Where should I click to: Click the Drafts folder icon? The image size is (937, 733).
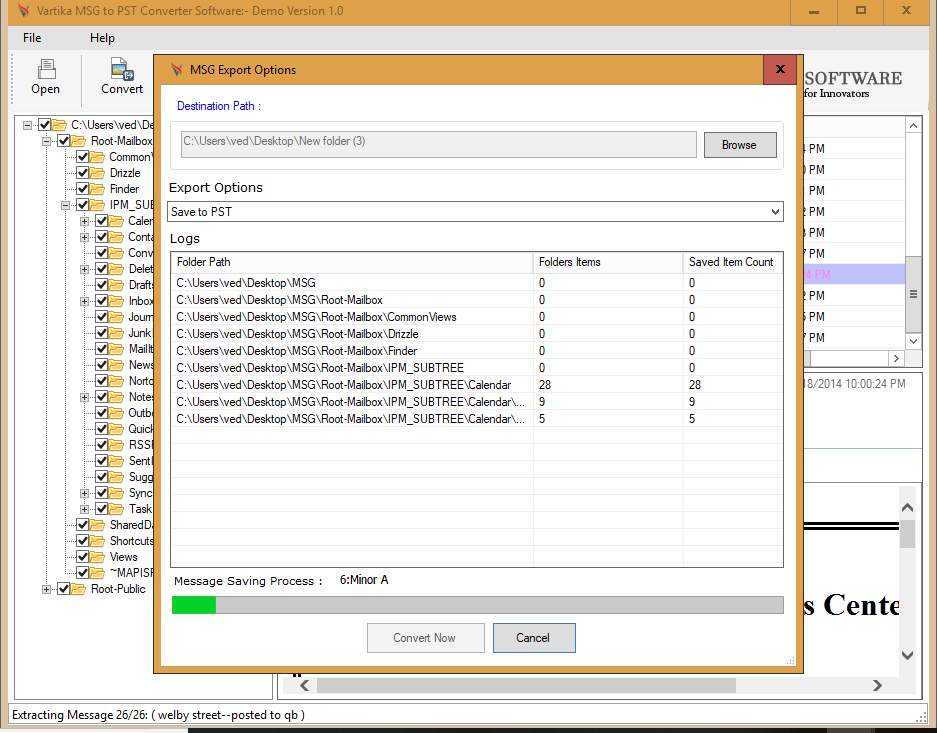117,285
